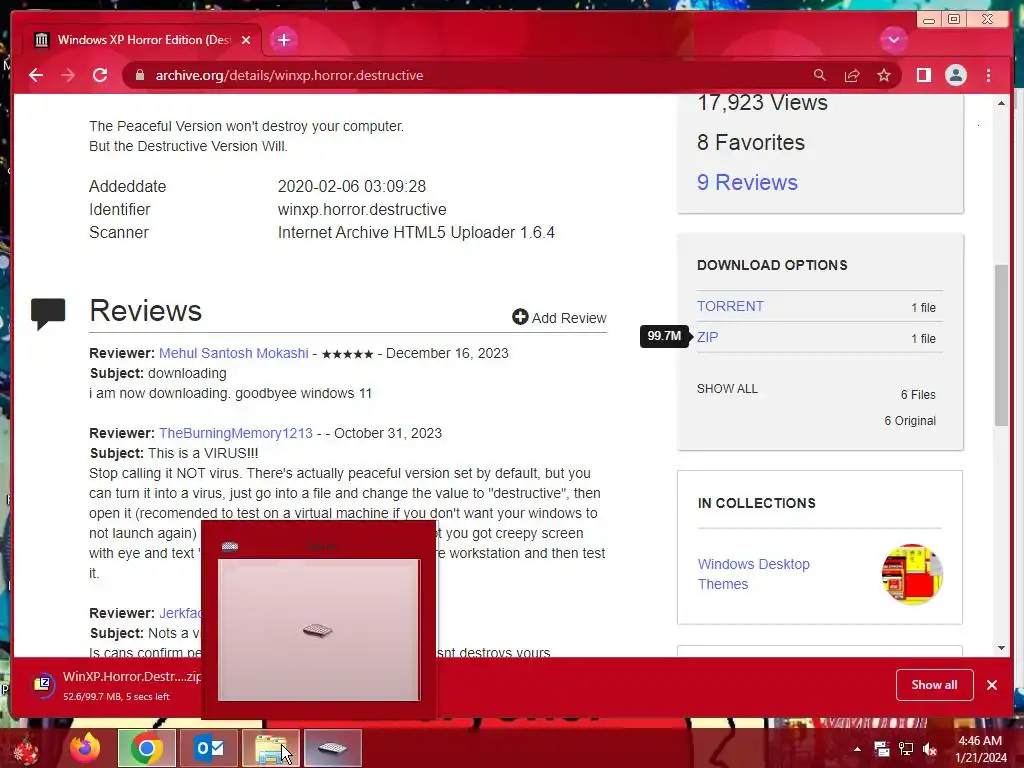Reload the archive.org page
The image size is (1024, 768).
point(100,75)
